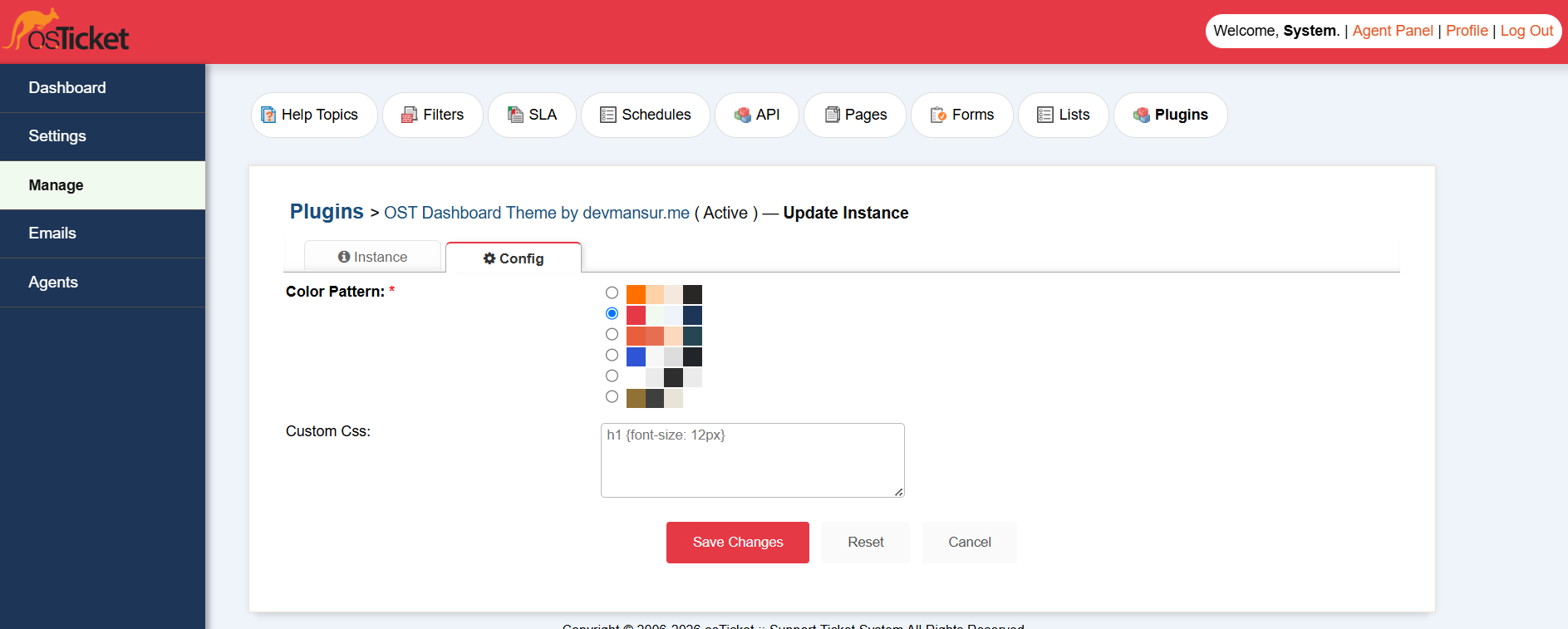Image resolution: width=1568 pixels, height=629 pixels.
Task: Click the brown swatch in last pattern
Action: (x=636, y=398)
